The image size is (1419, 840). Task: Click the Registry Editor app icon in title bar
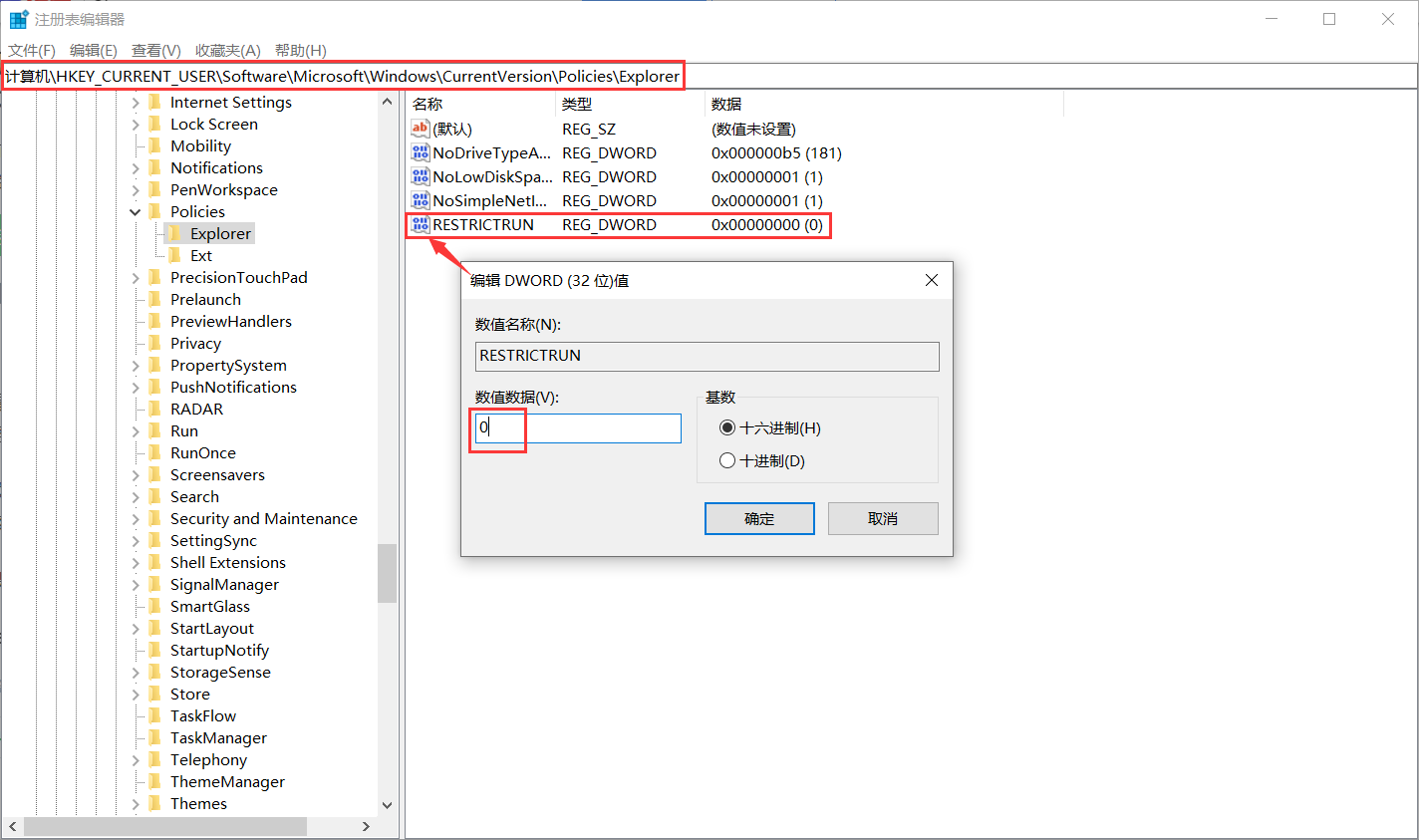click(18, 19)
